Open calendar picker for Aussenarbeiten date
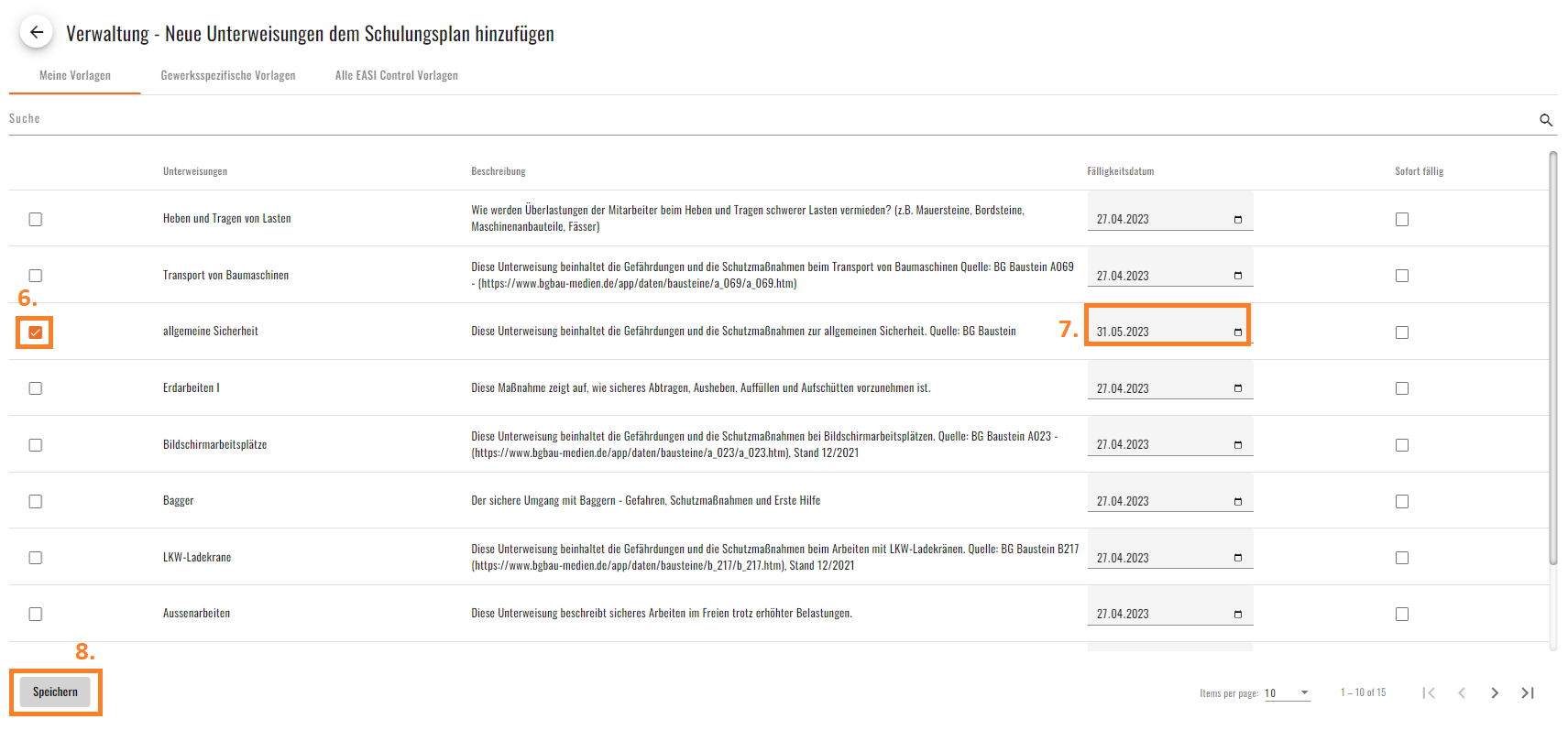The image size is (1568, 730). 1237,615
